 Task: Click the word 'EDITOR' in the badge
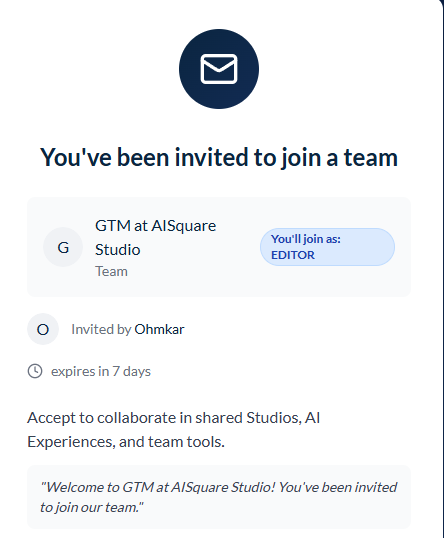[293, 255]
